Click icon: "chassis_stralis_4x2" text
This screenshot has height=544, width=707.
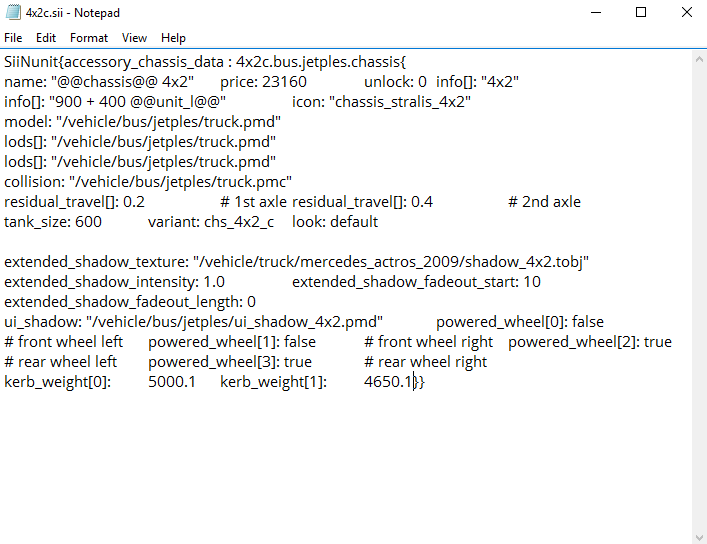pyautogui.click(x=381, y=102)
